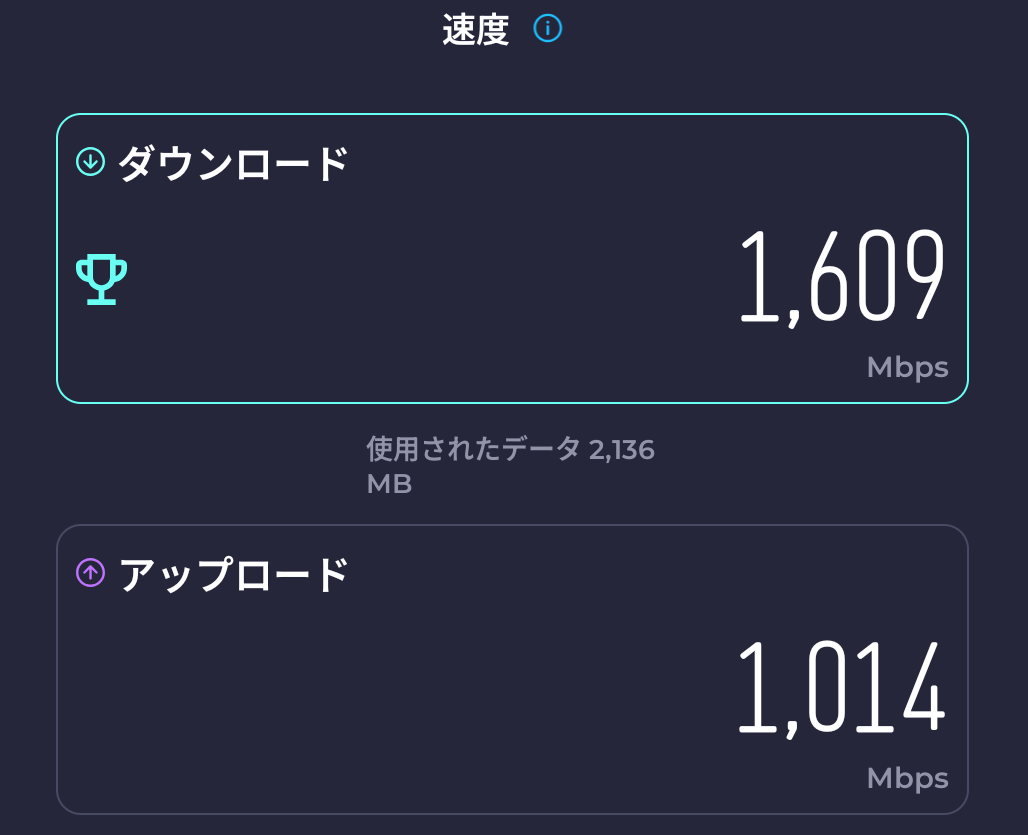
Task: Select the teal trophy icon
Action: click(101, 279)
